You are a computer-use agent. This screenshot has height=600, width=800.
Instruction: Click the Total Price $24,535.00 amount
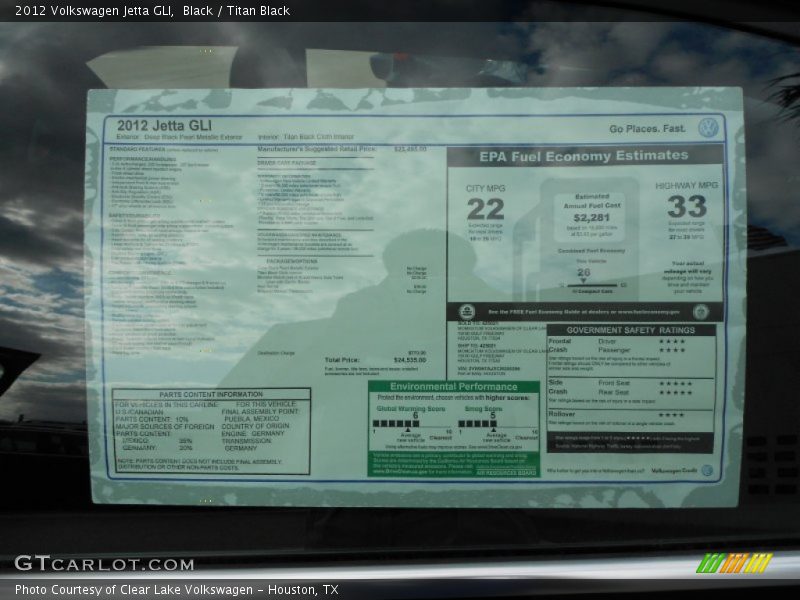[x=409, y=360]
